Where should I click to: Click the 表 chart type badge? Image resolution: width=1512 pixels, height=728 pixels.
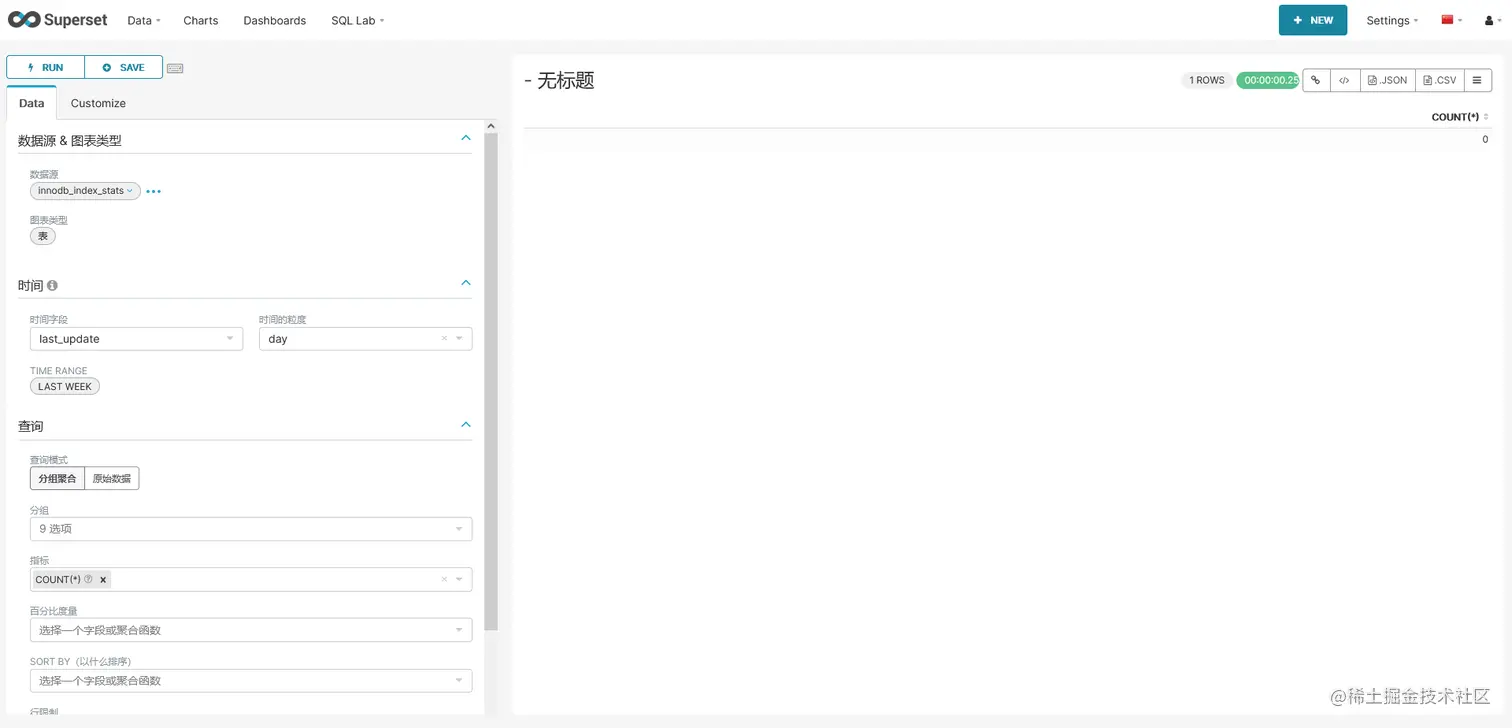click(42, 236)
